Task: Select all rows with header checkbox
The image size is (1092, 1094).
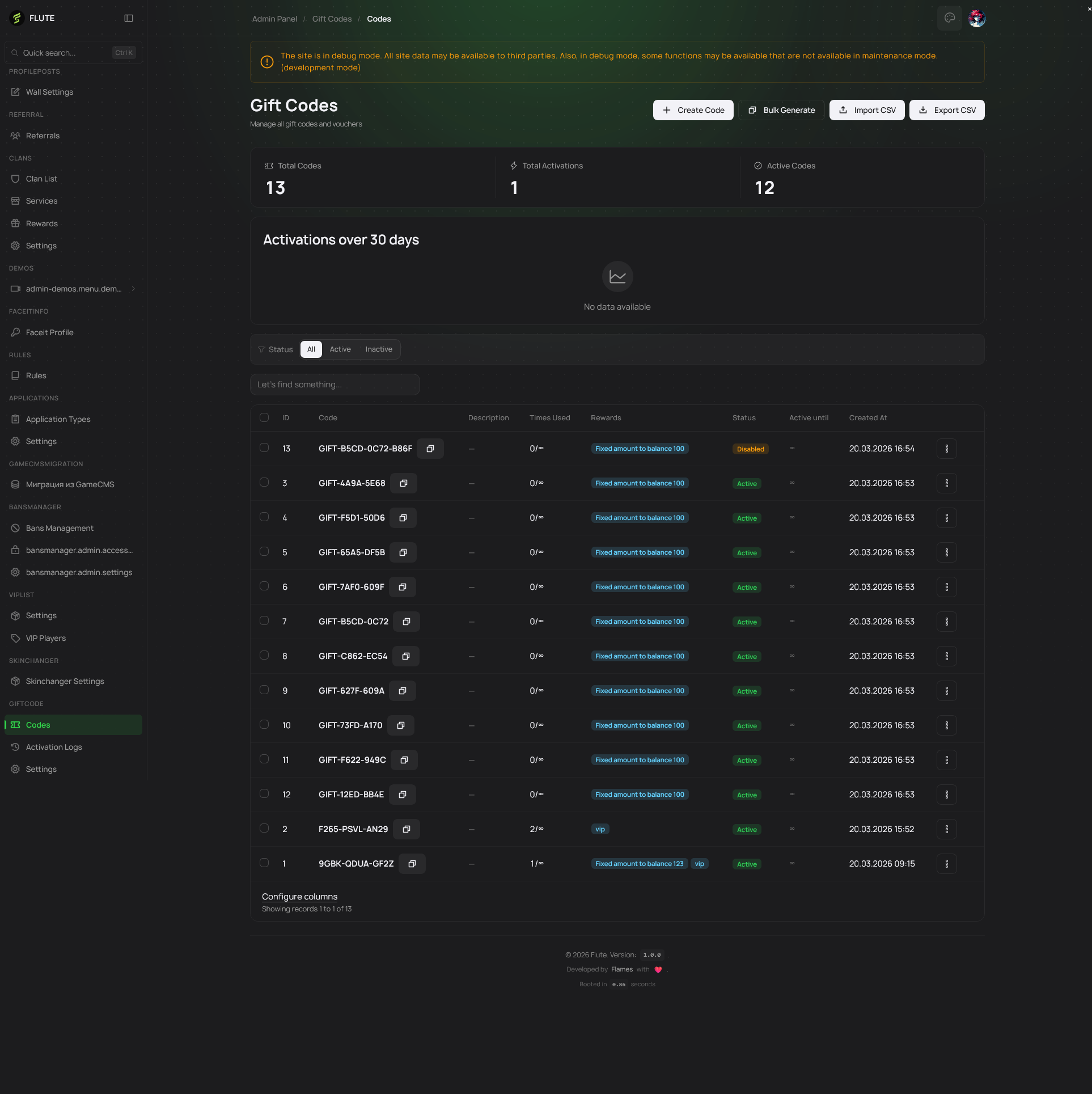Action: tap(264, 417)
